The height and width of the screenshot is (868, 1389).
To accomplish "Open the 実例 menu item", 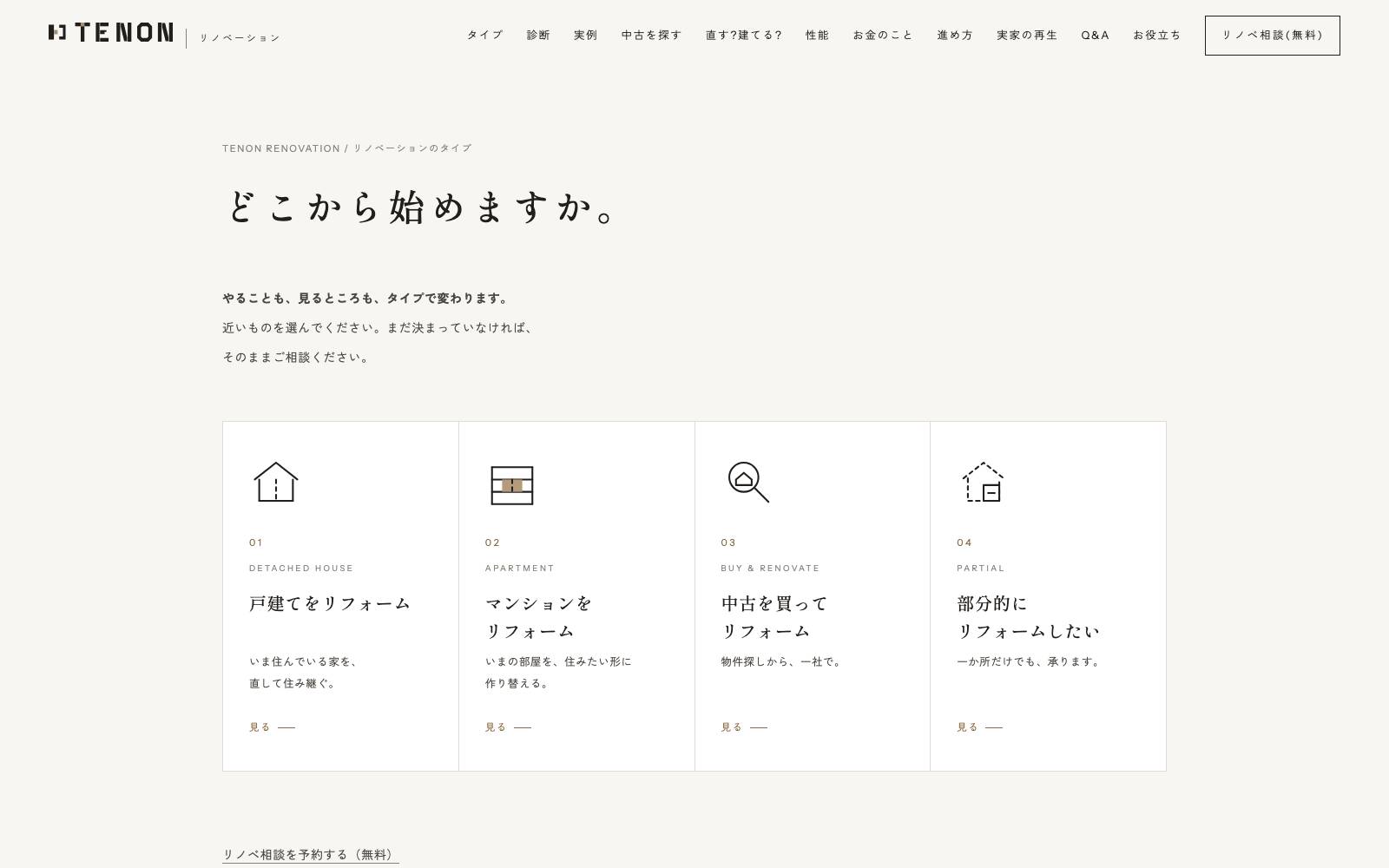I will (586, 36).
